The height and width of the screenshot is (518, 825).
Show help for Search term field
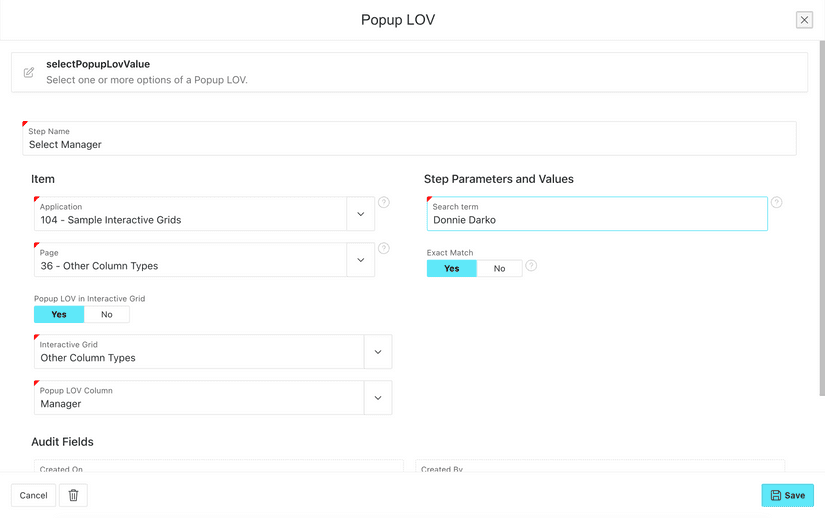tap(776, 203)
